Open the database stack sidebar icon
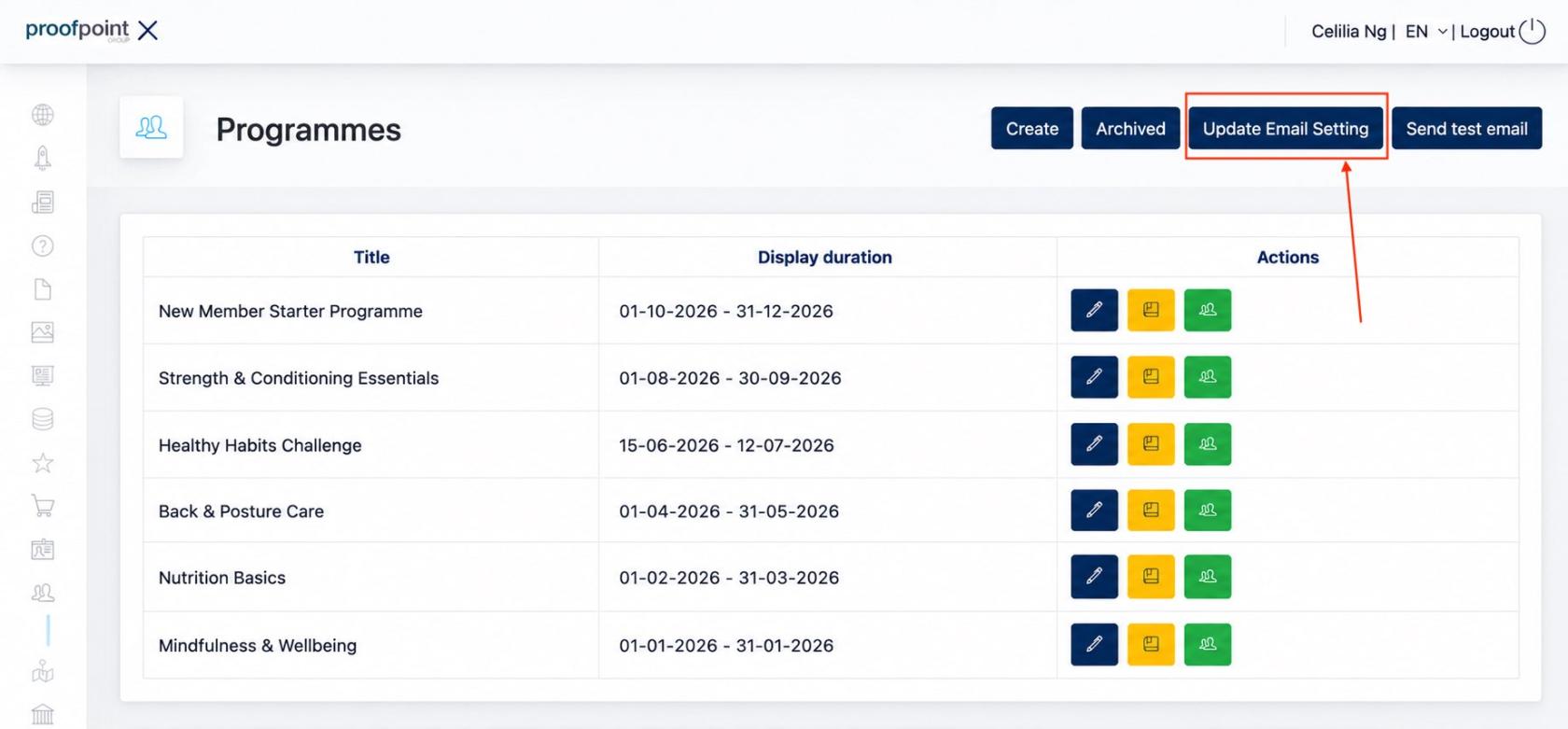The height and width of the screenshot is (729, 1568). (x=42, y=419)
